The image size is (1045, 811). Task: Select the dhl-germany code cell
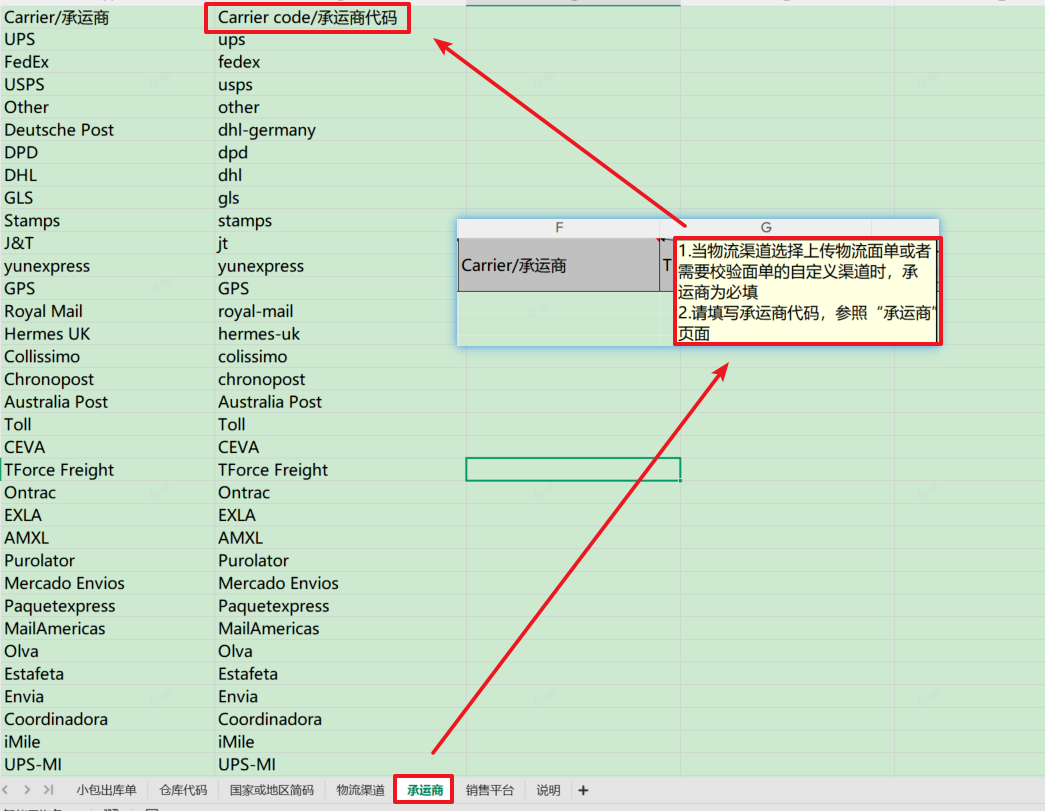tap(340, 130)
